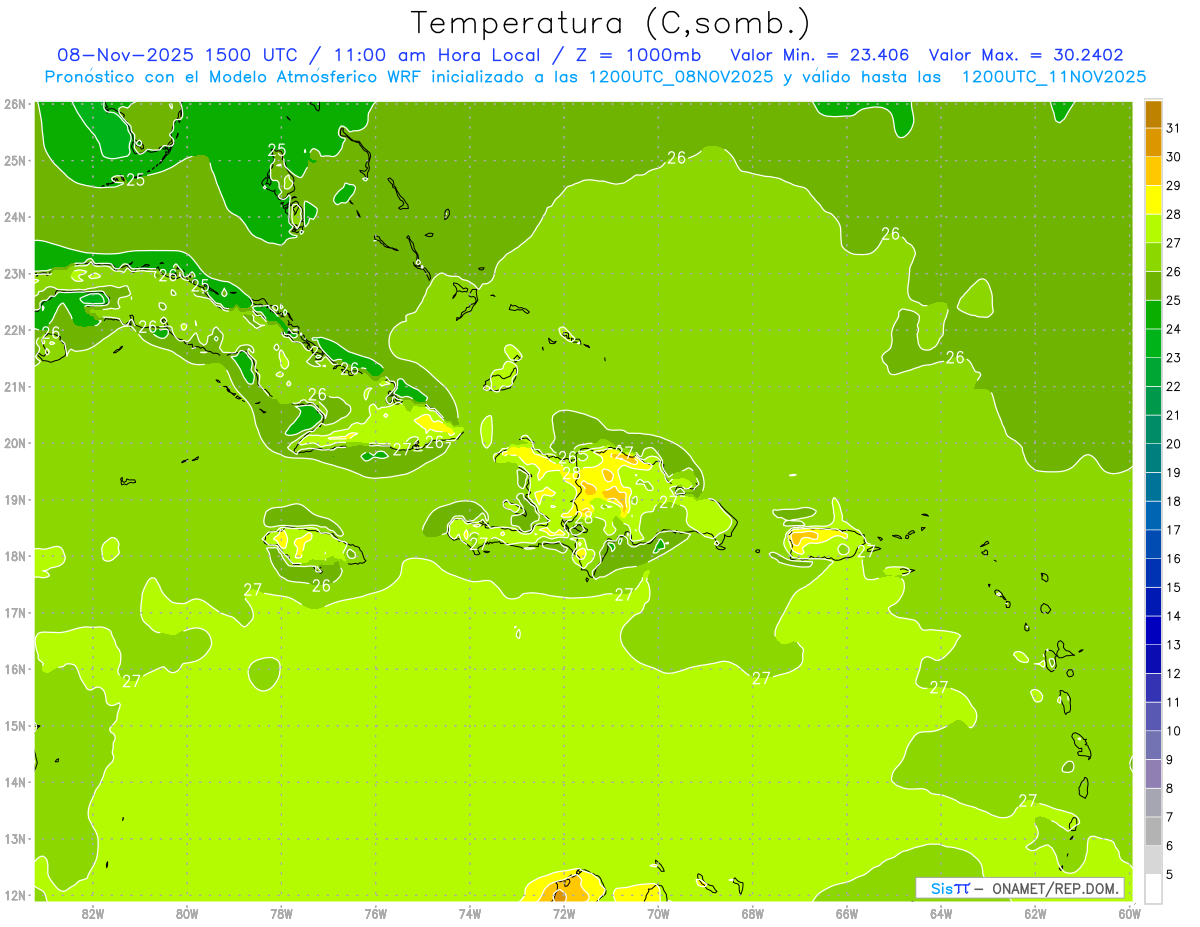
Task: Click the 66W longitude axis label
Action: coord(847,913)
